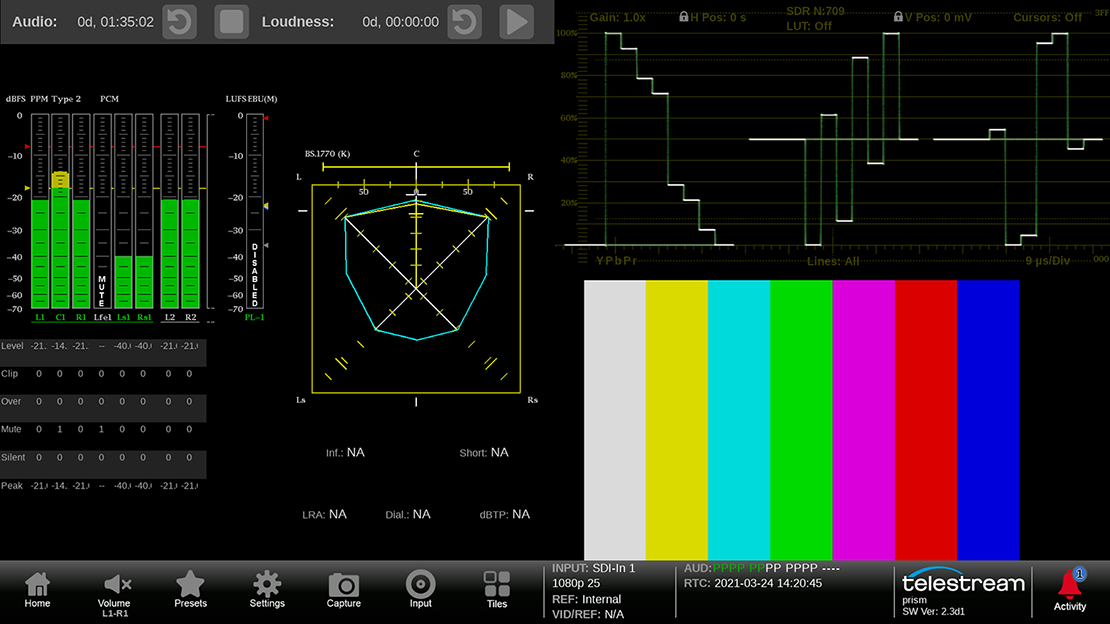Open the YPbPr waveform mode selector
The image size is (1110, 624).
point(616,261)
